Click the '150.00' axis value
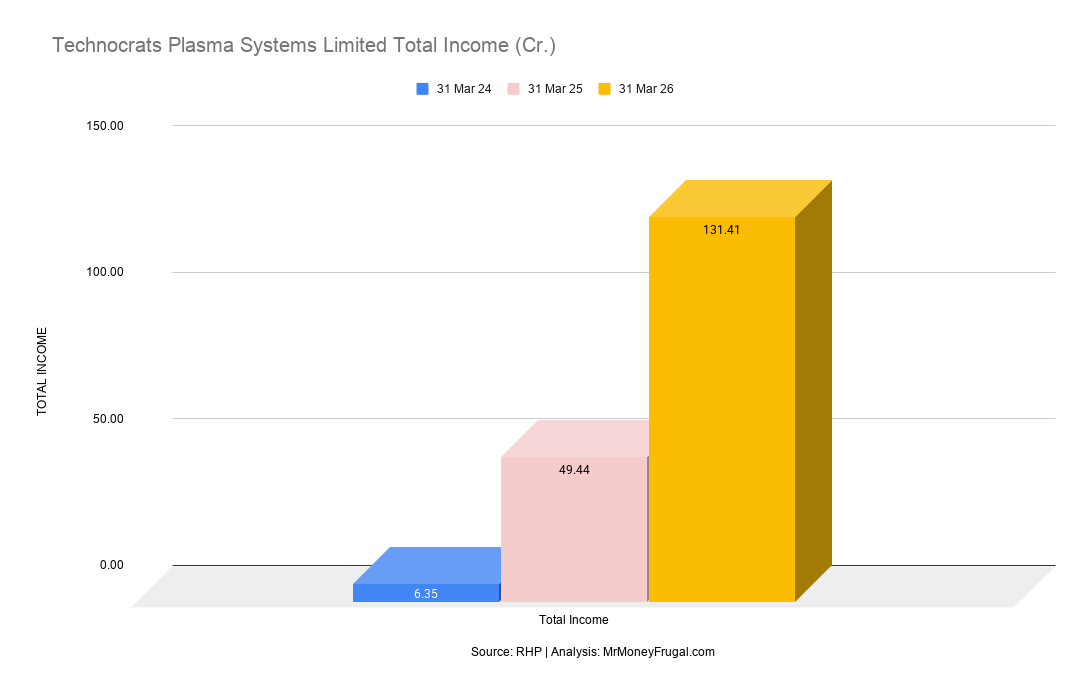Screen dimensions: 1090x694 point(105,126)
